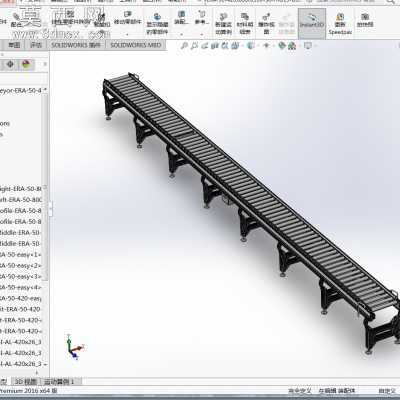The width and height of the screenshot is (400, 400).
Task: Open the View Settings monitor icon
Action: 308,46
